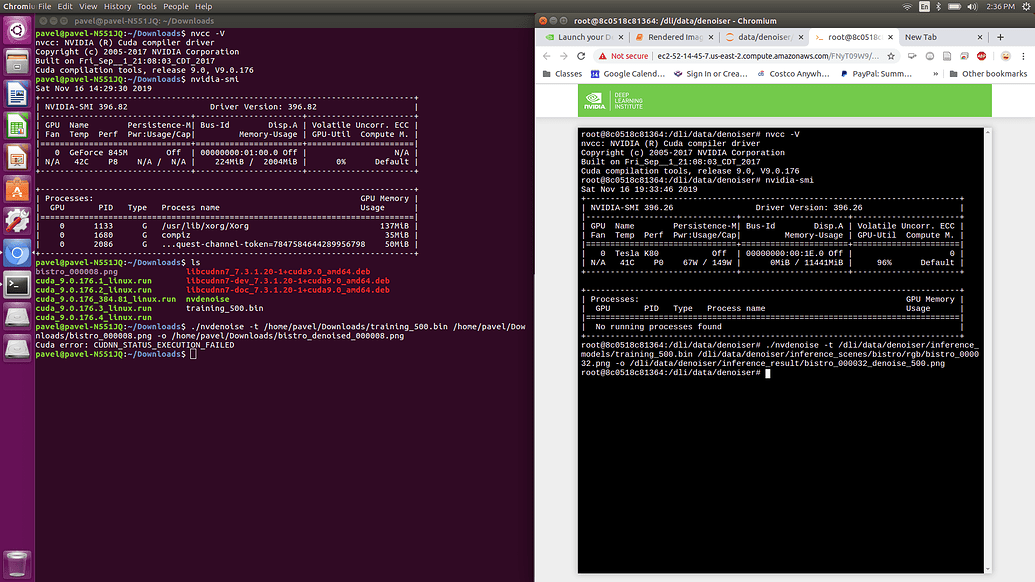Viewport: 1035px width, 582px height.
Task: Switch to the Rendered Image tab
Action: [675, 37]
